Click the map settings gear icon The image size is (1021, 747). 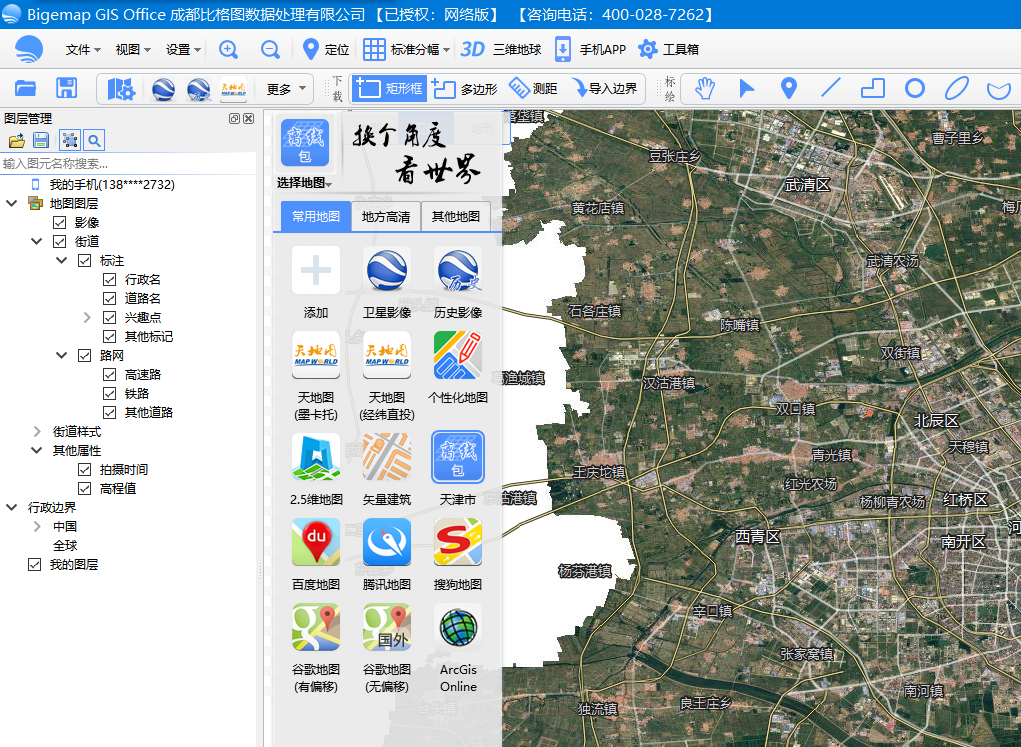coord(121,89)
